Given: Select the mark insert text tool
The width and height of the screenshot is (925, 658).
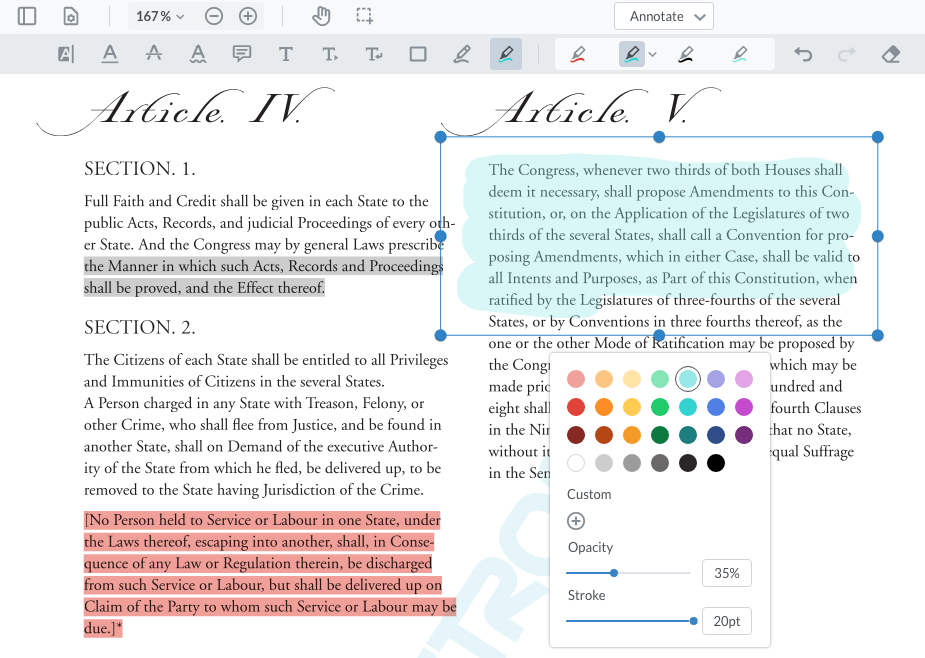Looking at the screenshot, I should tap(330, 54).
